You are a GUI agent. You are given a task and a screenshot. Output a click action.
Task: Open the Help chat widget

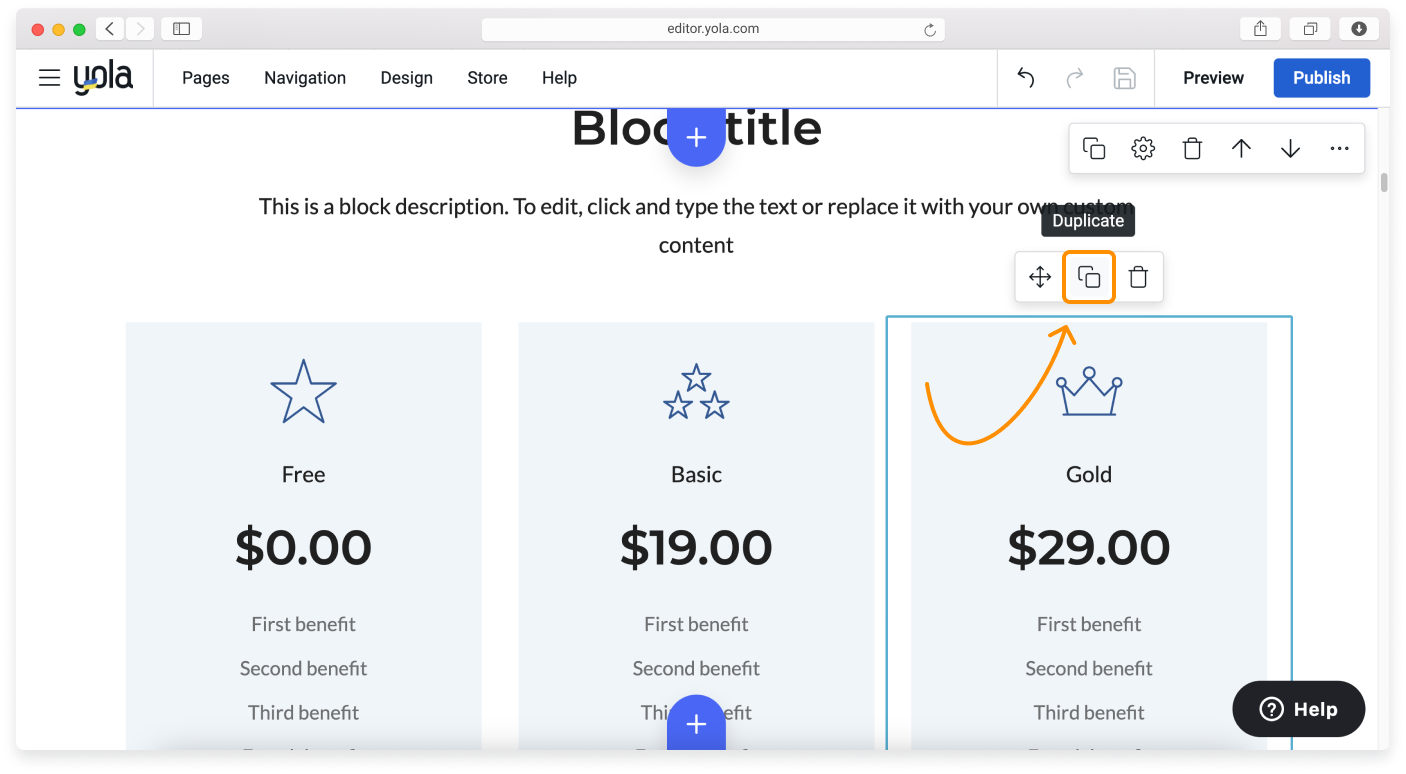(1297, 708)
